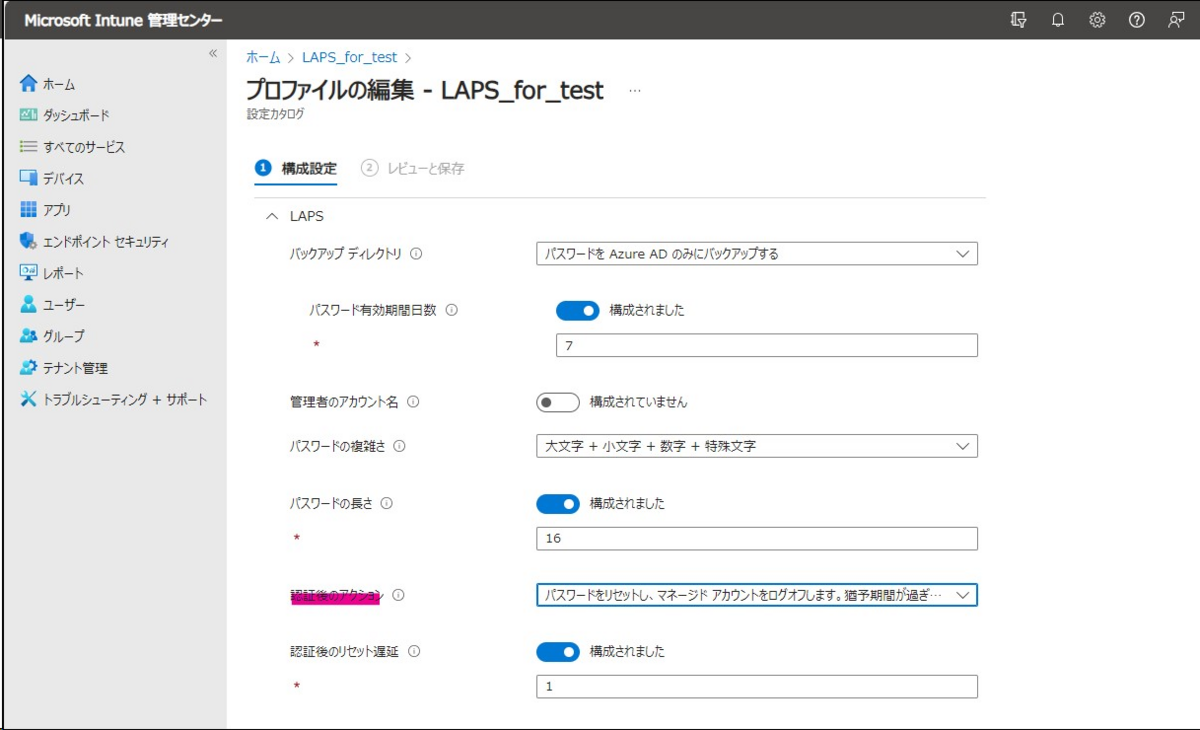Open the 認証後のアクション dropdown
The image size is (1200, 730).
[x=757, y=595]
